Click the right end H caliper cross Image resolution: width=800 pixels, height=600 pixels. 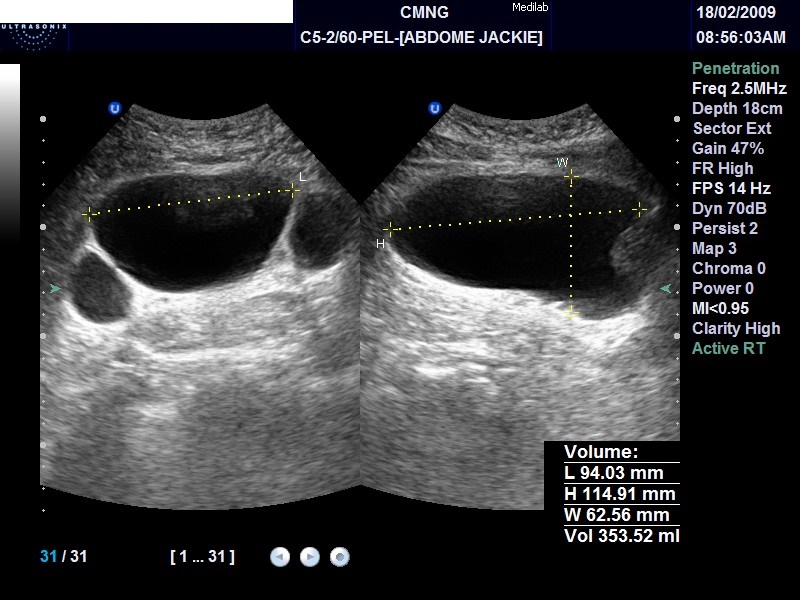coord(639,209)
